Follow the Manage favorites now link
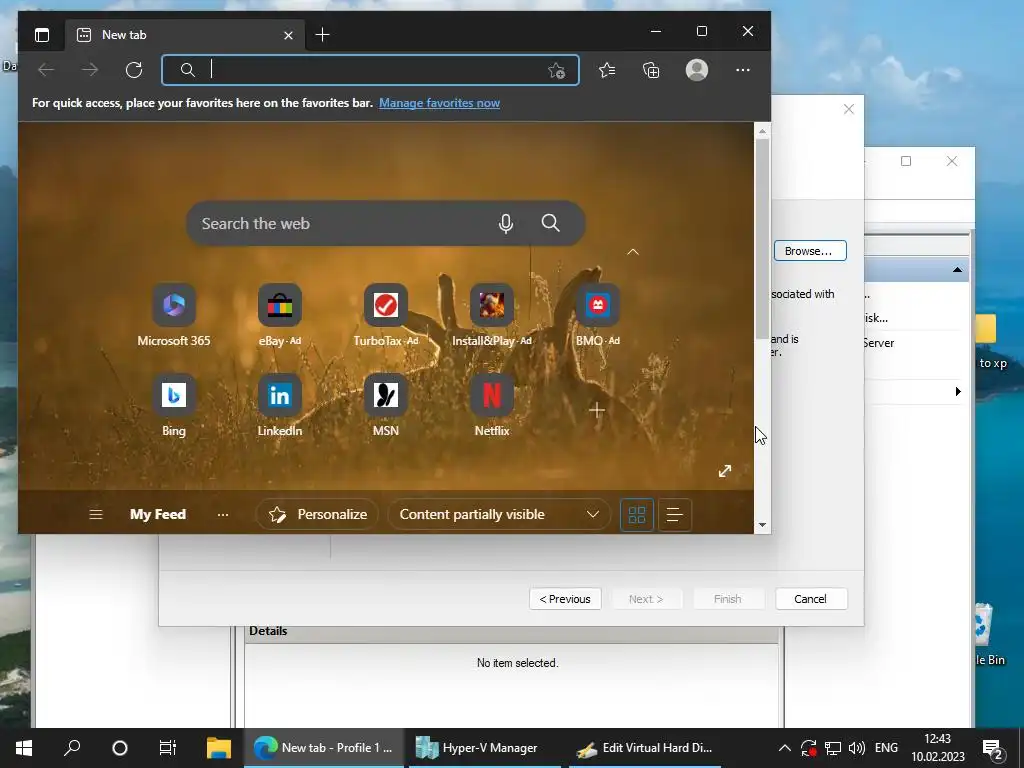This screenshot has width=1024, height=768. tap(440, 103)
